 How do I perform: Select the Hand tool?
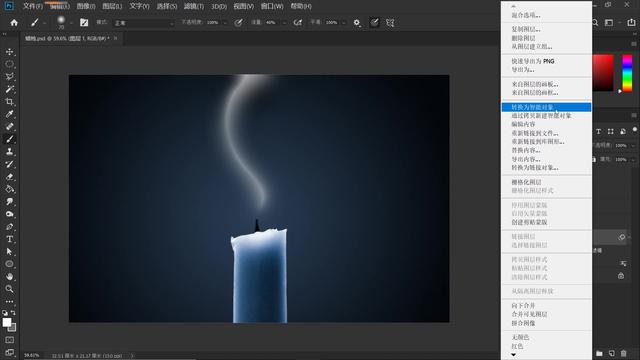click(x=9, y=276)
